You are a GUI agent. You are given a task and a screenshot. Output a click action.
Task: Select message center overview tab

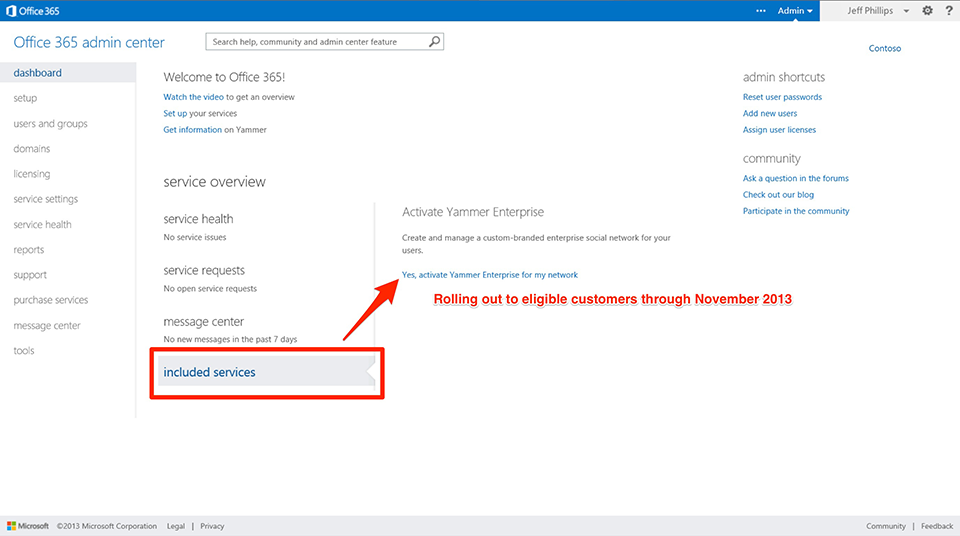203,322
